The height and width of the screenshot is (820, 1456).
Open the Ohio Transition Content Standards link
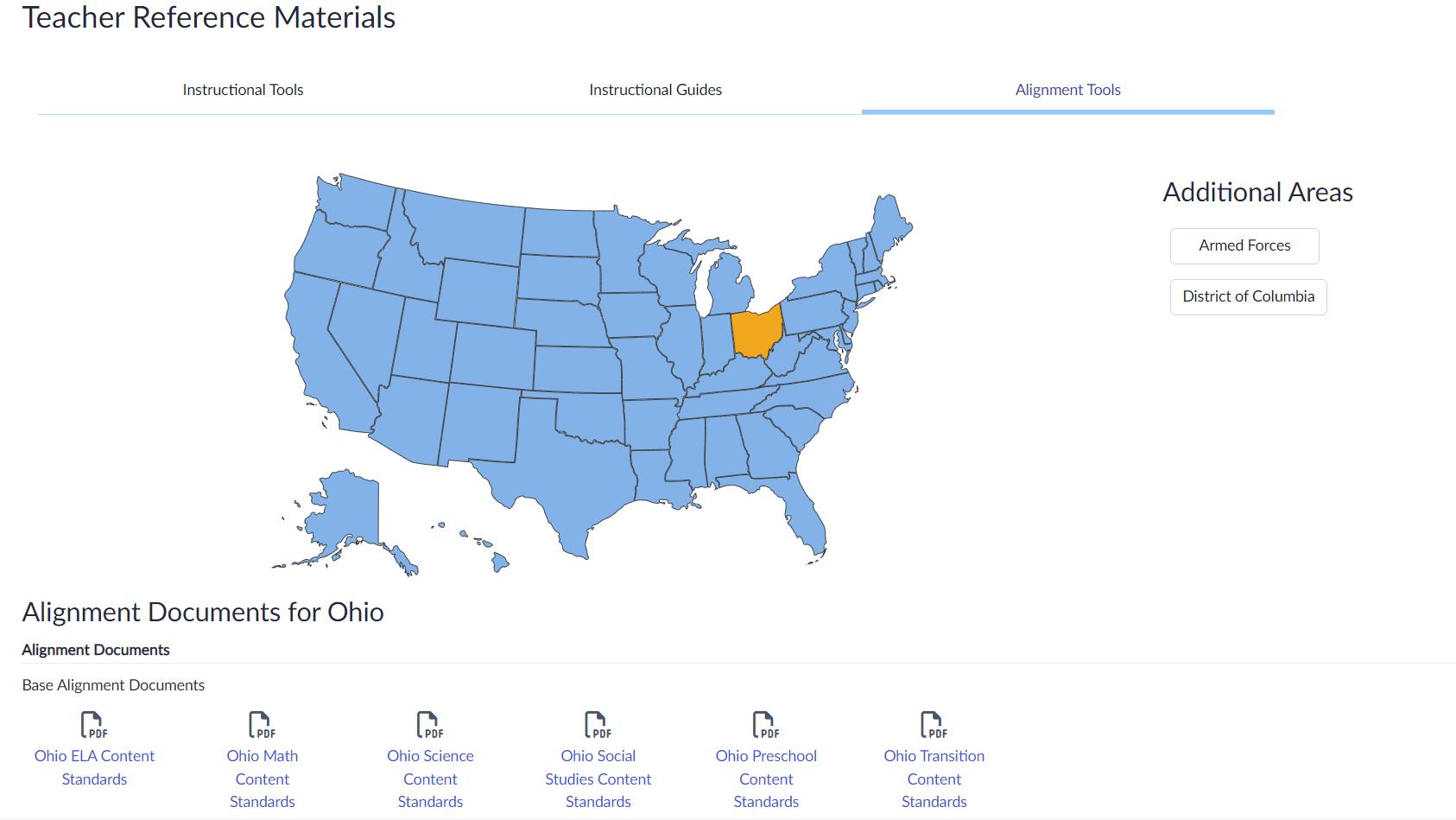(x=934, y=778)
